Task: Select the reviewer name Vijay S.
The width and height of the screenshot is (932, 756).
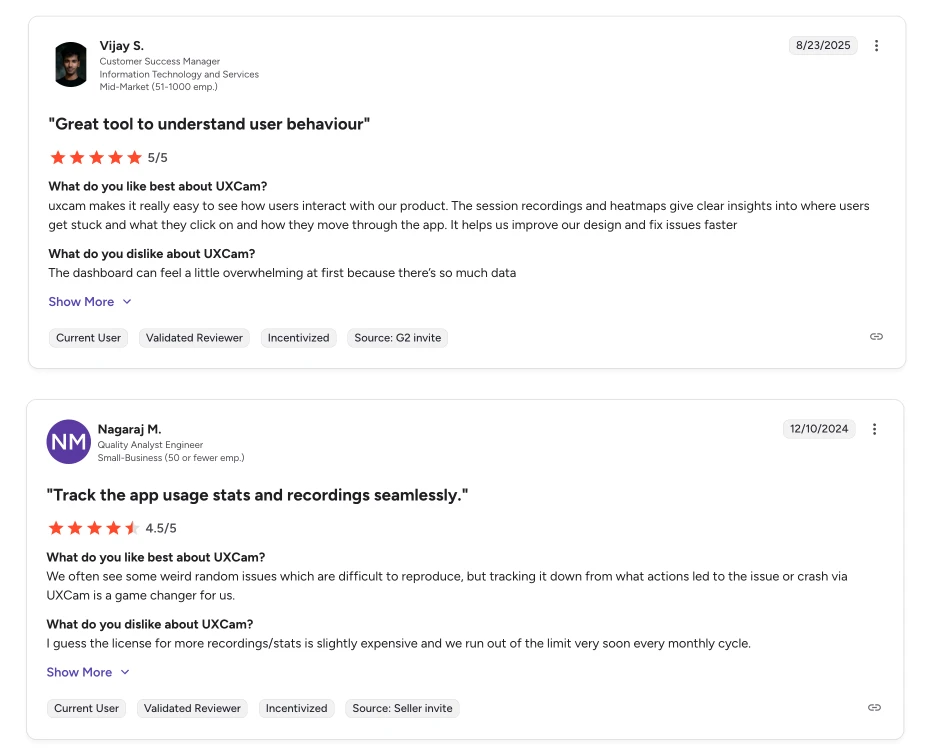Action: (x=123, y=45)
